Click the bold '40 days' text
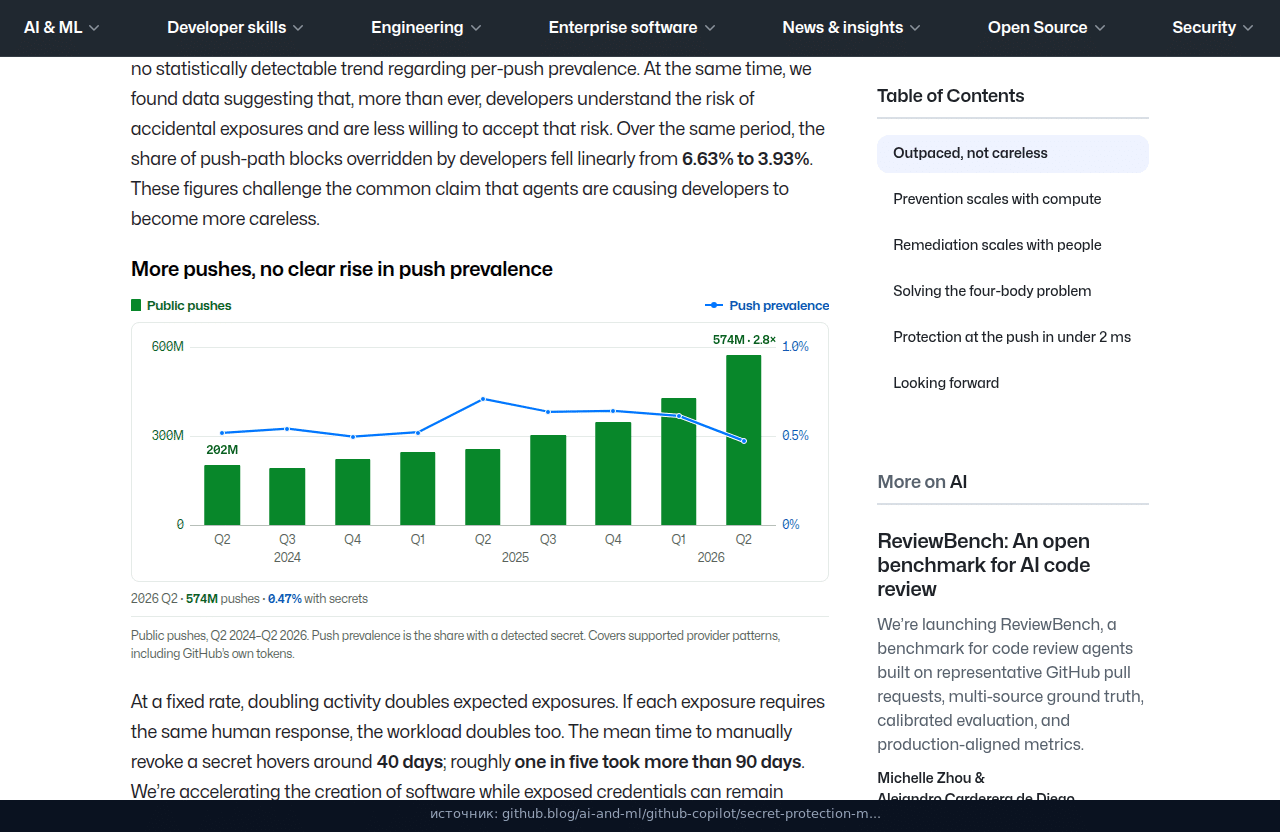1280x832 pixels. coord(409,762)
